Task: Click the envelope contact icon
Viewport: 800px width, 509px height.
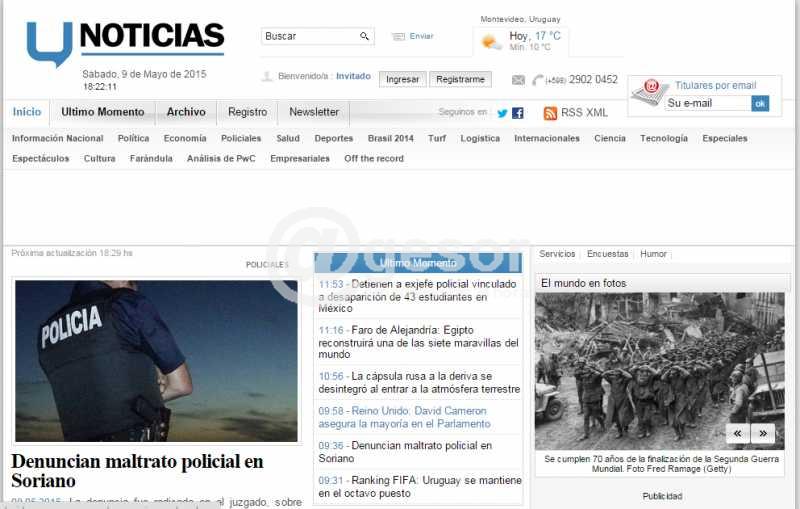Action: coord(518,80)
